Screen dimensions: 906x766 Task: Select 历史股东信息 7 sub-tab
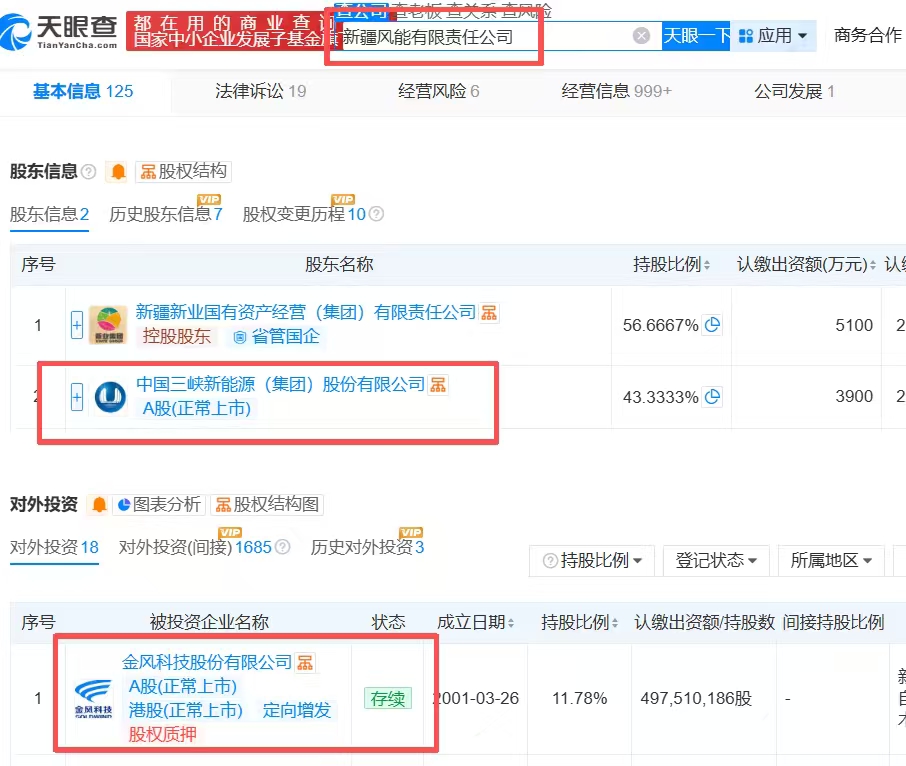pos(166,214)
